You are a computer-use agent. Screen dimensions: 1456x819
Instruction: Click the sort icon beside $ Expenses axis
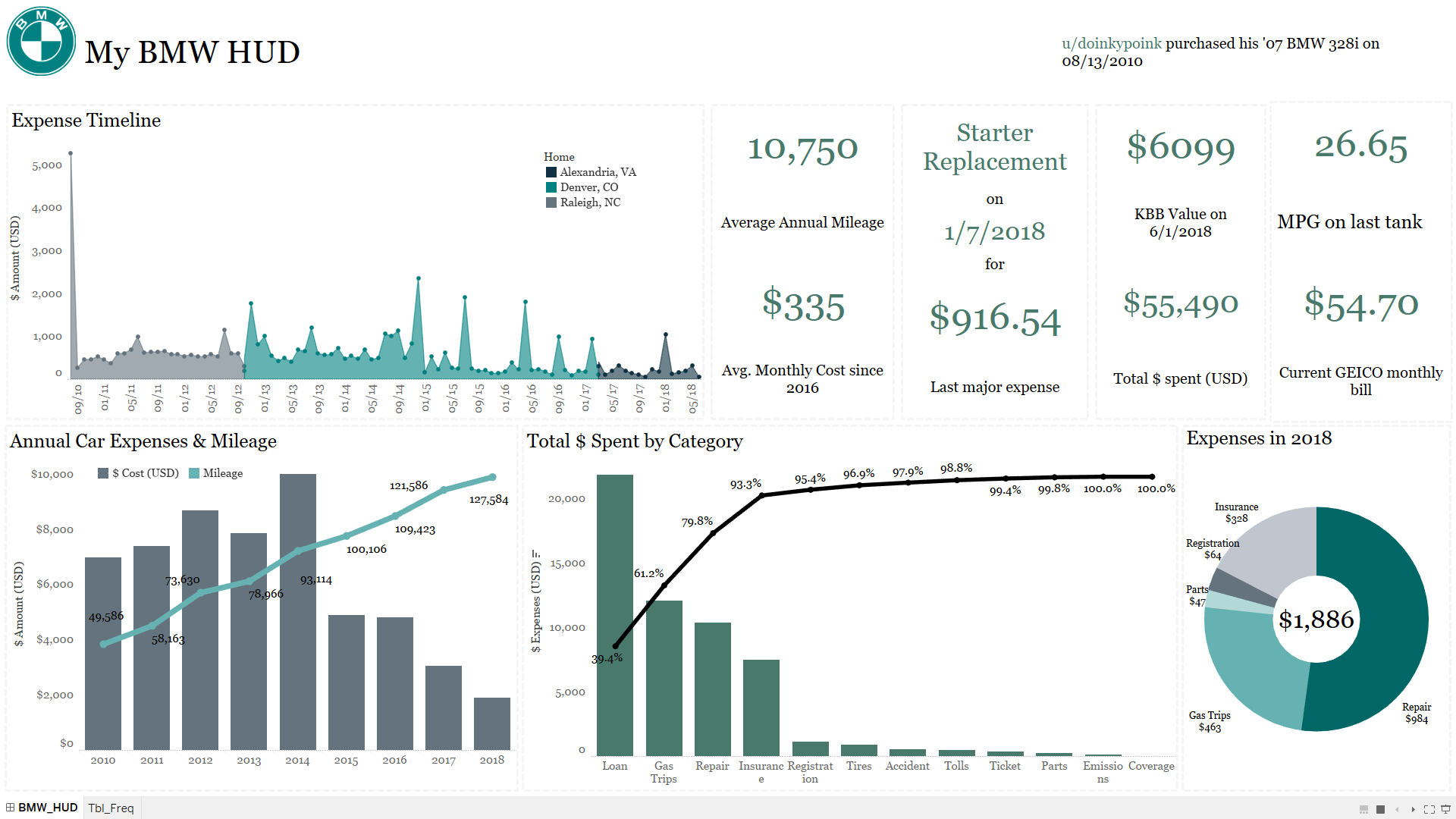pyautogui.click(x=535, y=553)
